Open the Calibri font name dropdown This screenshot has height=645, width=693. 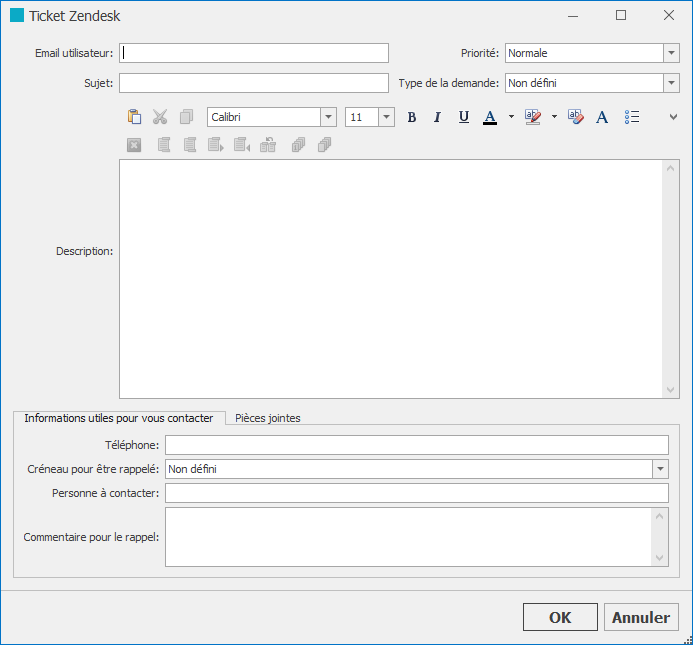(328, 117)
